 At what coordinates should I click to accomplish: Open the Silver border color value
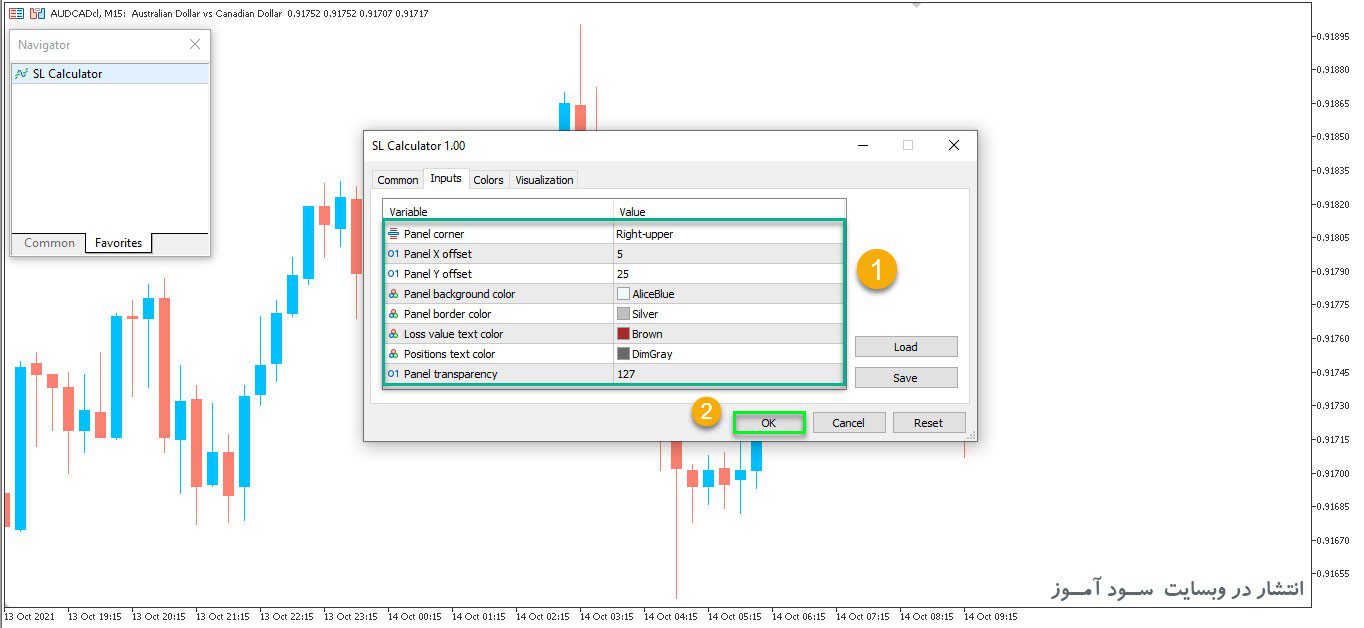click(x=728, y=314)
